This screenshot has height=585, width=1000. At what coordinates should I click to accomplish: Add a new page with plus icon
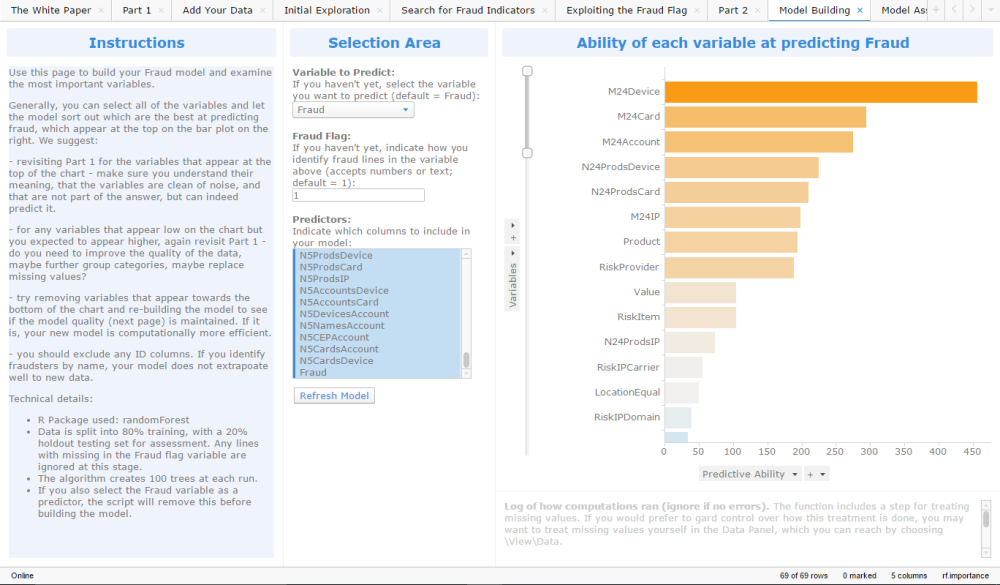click(x=936, y=10)
